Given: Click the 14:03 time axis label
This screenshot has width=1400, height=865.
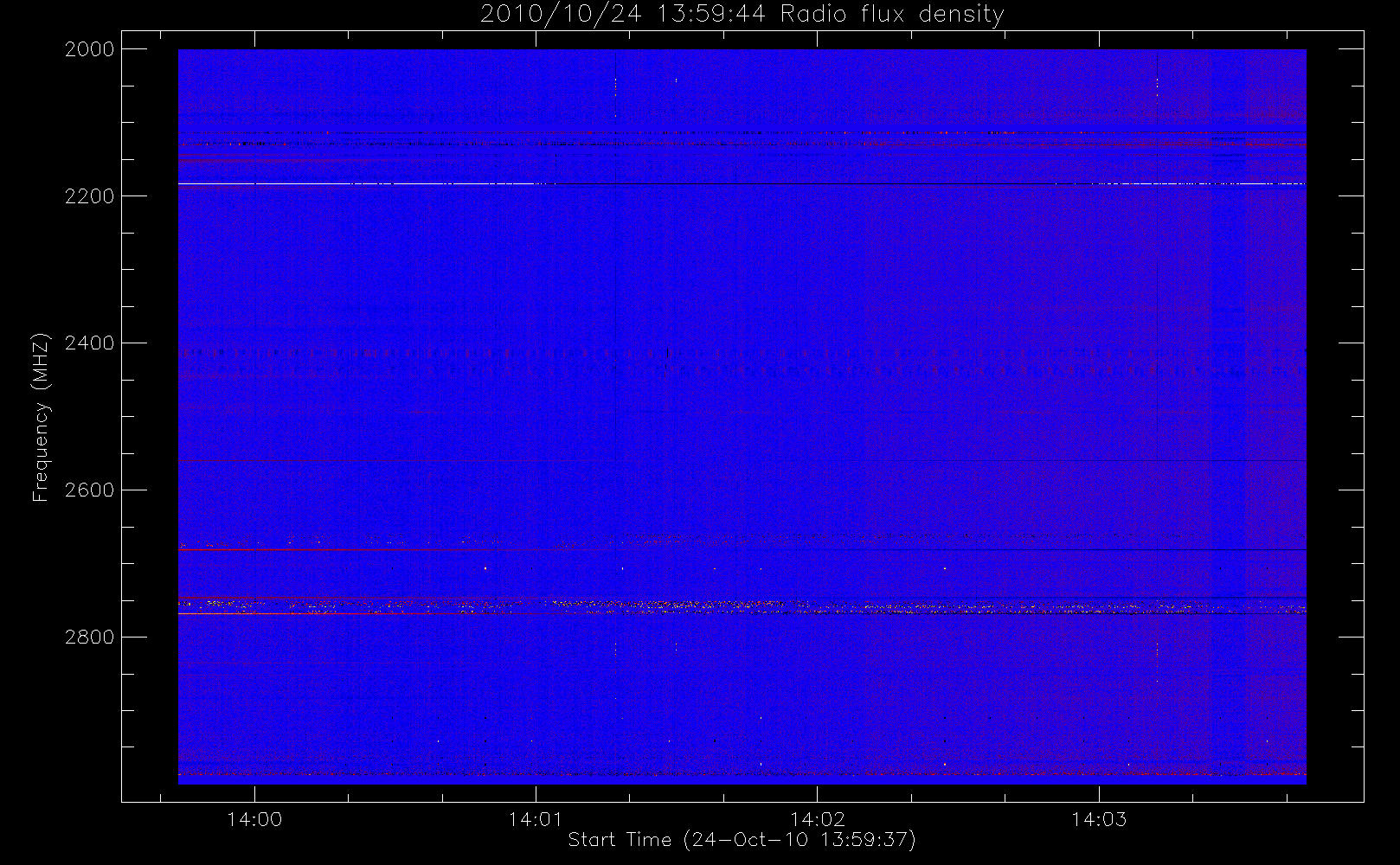Looking at the screenshot, I should [1099, 819].
